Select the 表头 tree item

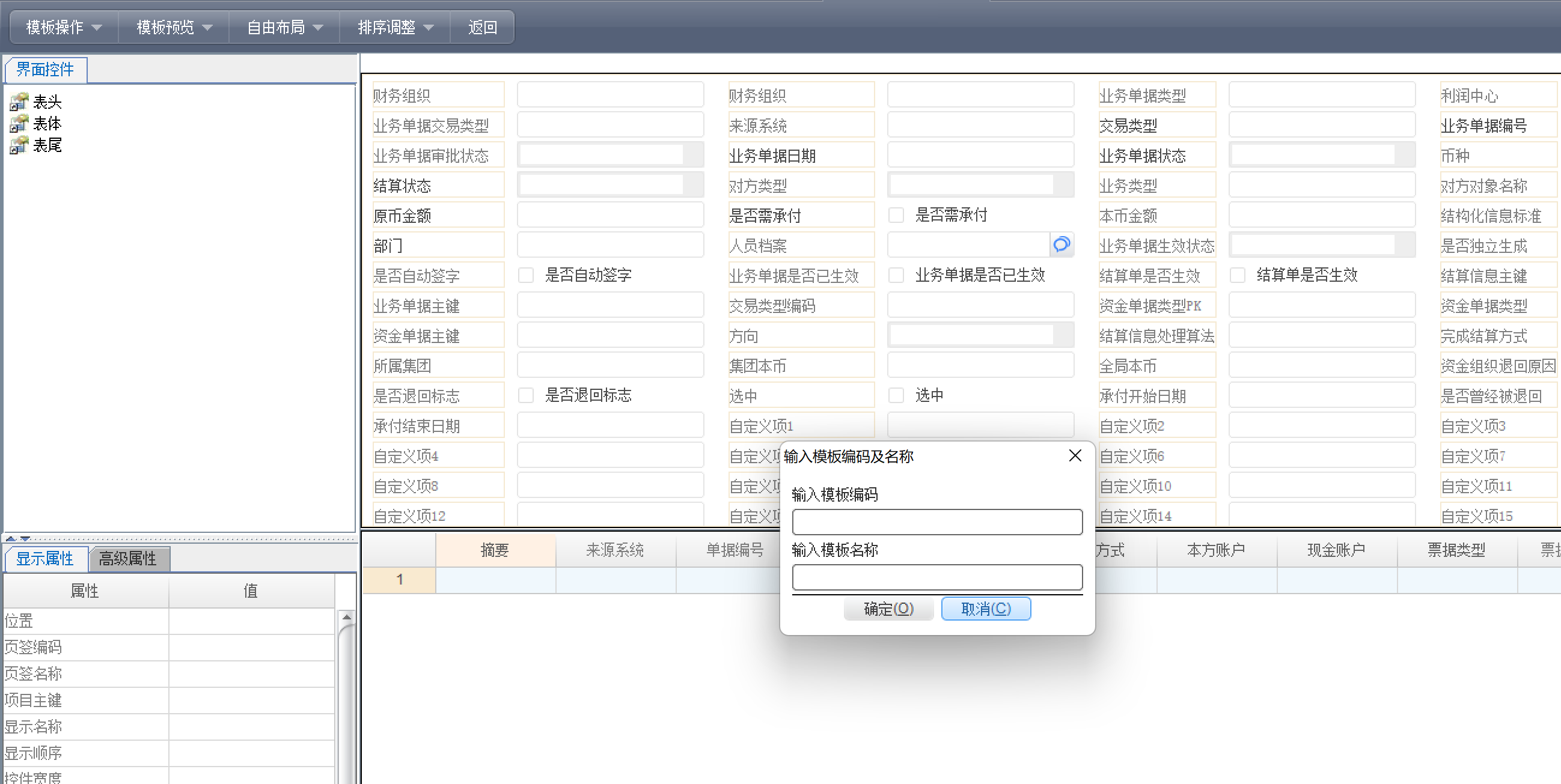pos(47,102)
